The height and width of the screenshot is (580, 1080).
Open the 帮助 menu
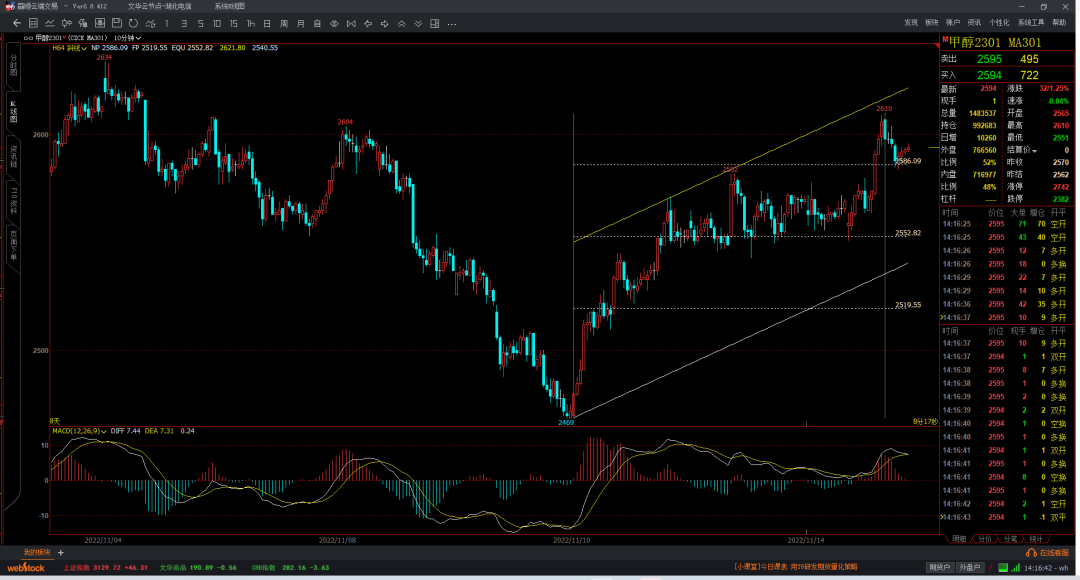(x=1059, y=23)
